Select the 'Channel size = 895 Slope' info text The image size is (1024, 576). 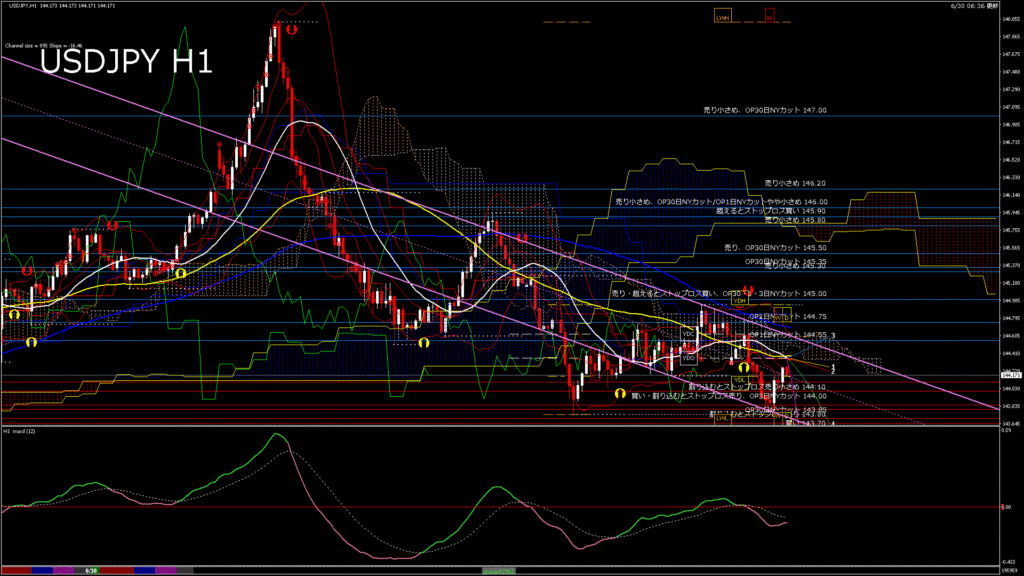point(44,46)
